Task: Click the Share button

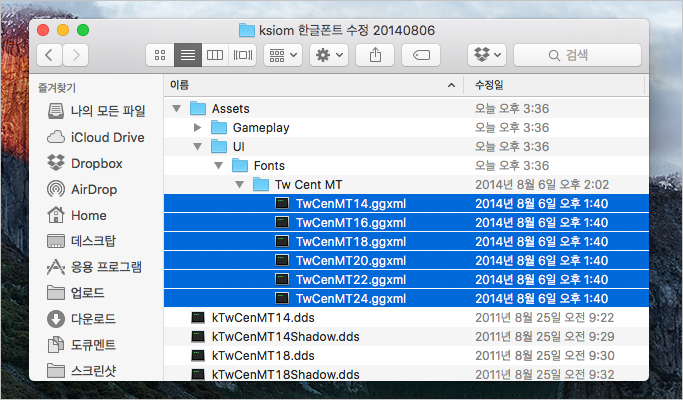Action: (375, 55)
